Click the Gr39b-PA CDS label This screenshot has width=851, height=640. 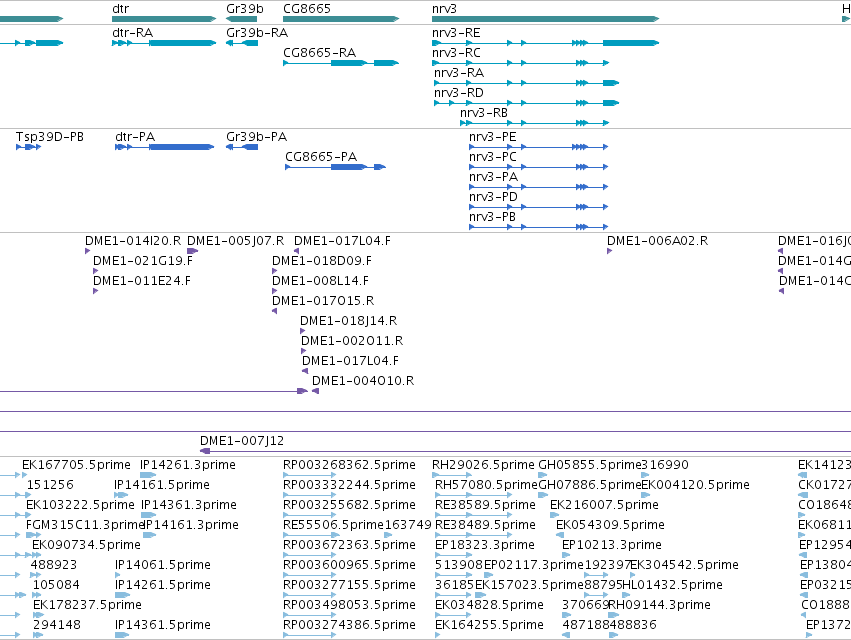[x=256, y=137]
